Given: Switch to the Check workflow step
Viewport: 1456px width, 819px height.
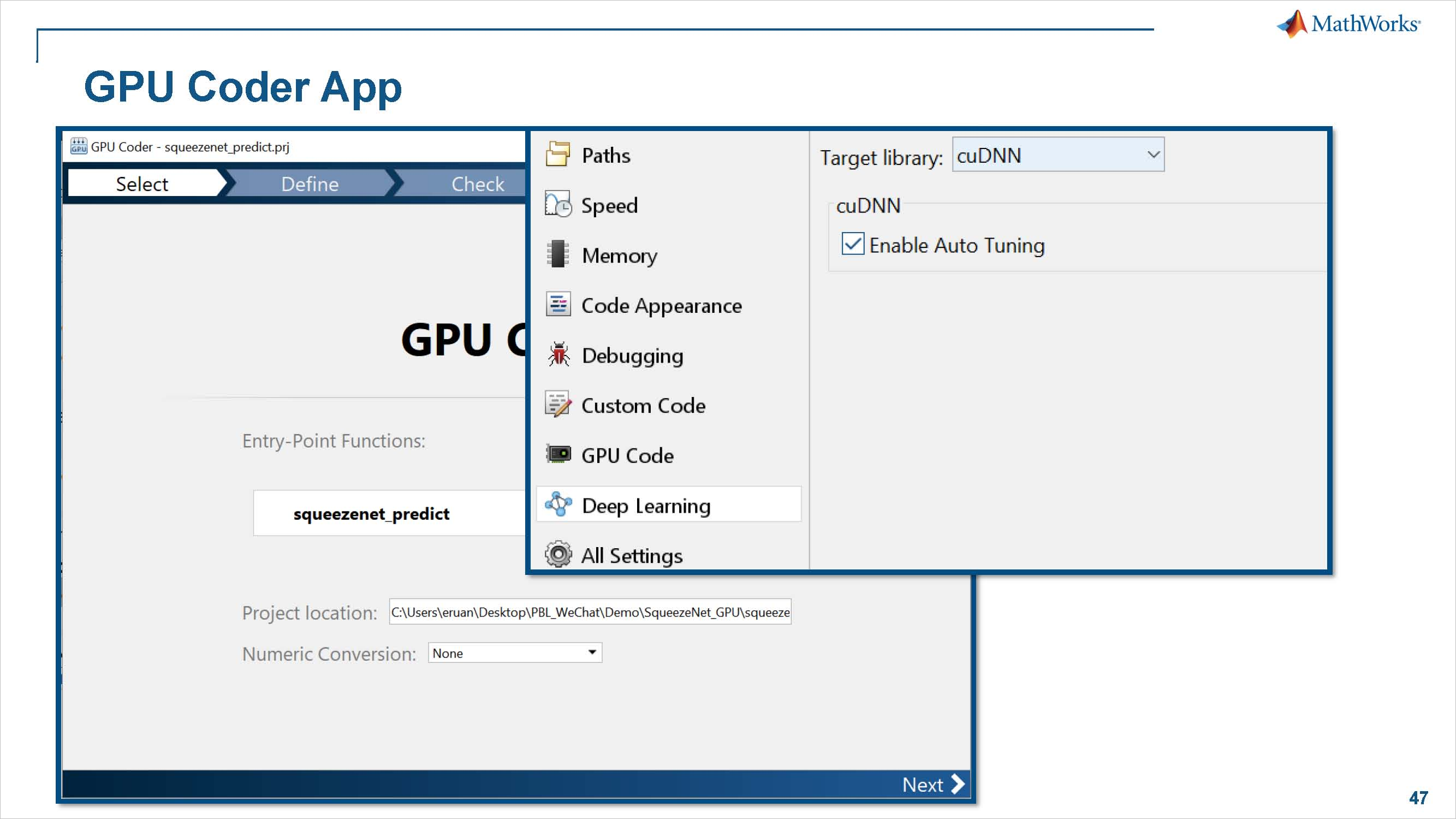Looking at the screenshot, I should 477,184.
